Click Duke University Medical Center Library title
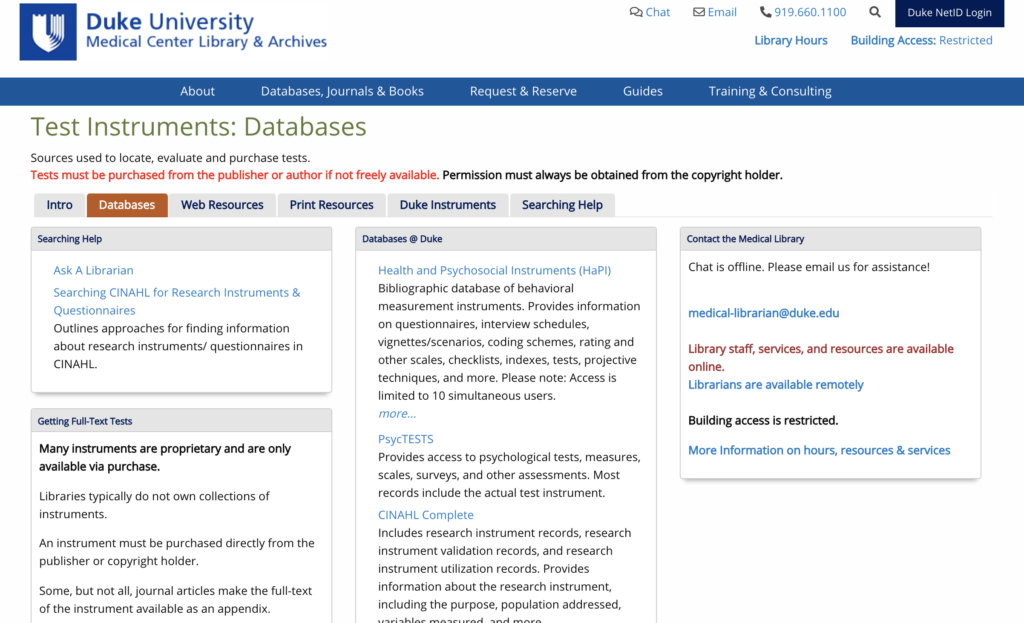Viewport: 1024px width, 623px height. click(206, 31)
